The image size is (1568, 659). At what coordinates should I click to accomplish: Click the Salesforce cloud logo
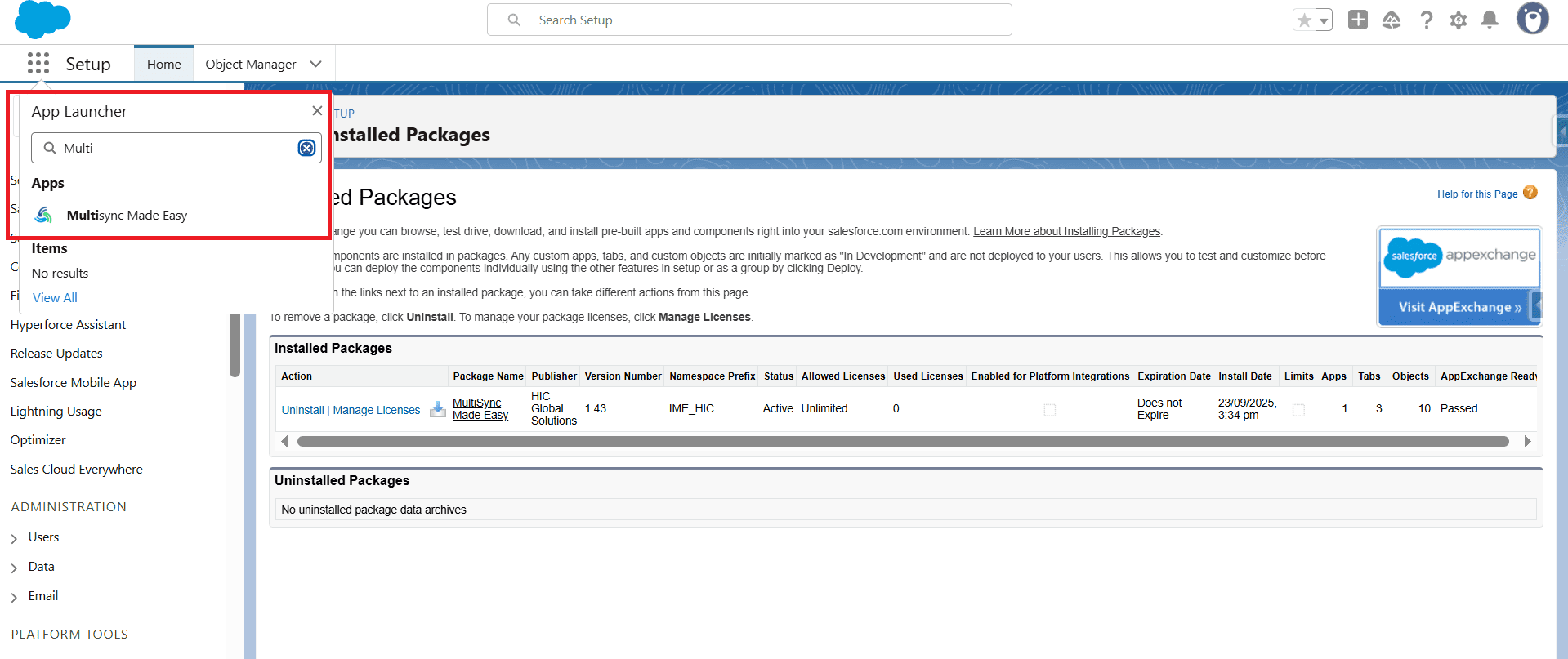pos(42,20)
